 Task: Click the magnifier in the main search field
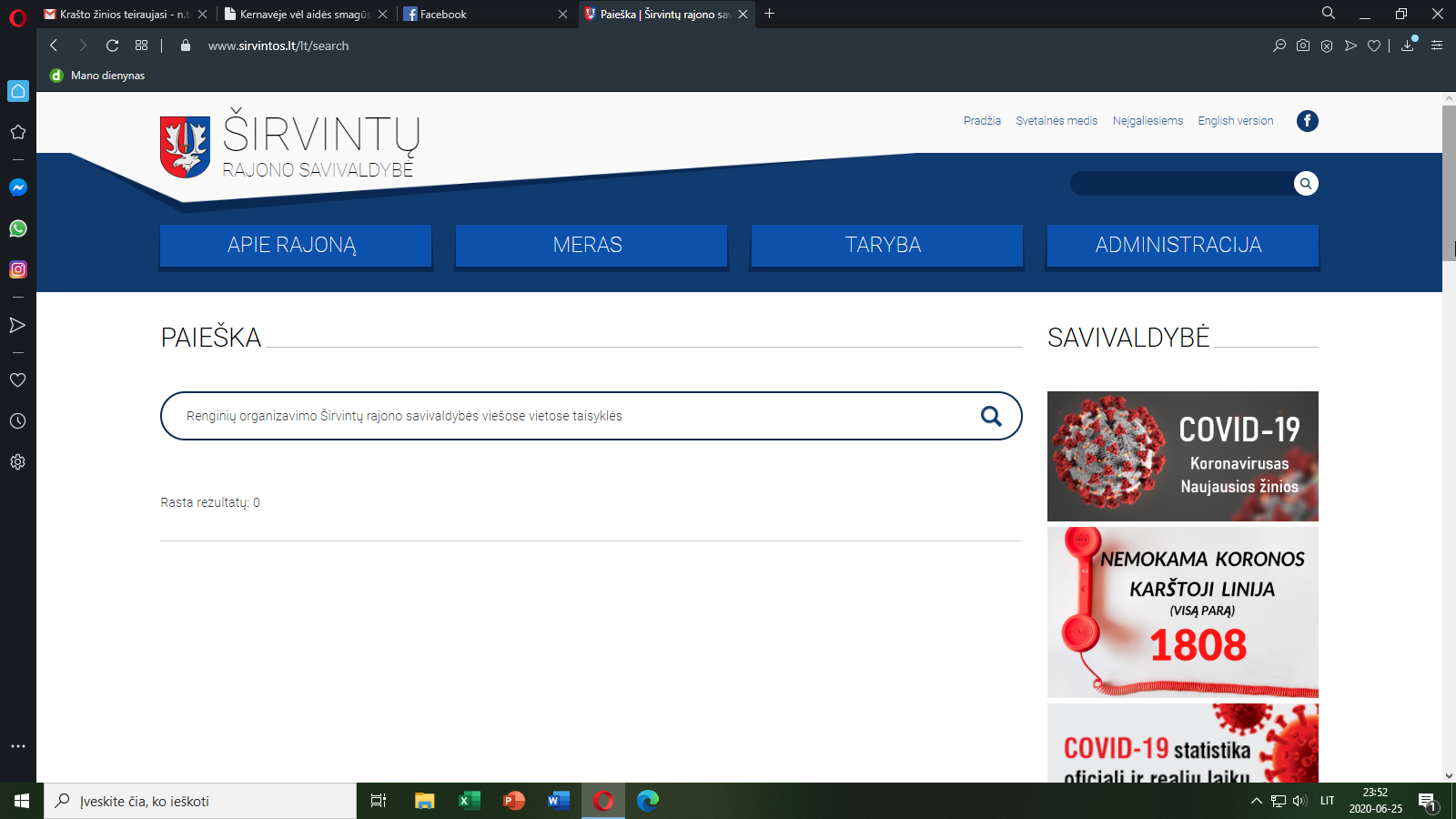[x=991, y=416]
